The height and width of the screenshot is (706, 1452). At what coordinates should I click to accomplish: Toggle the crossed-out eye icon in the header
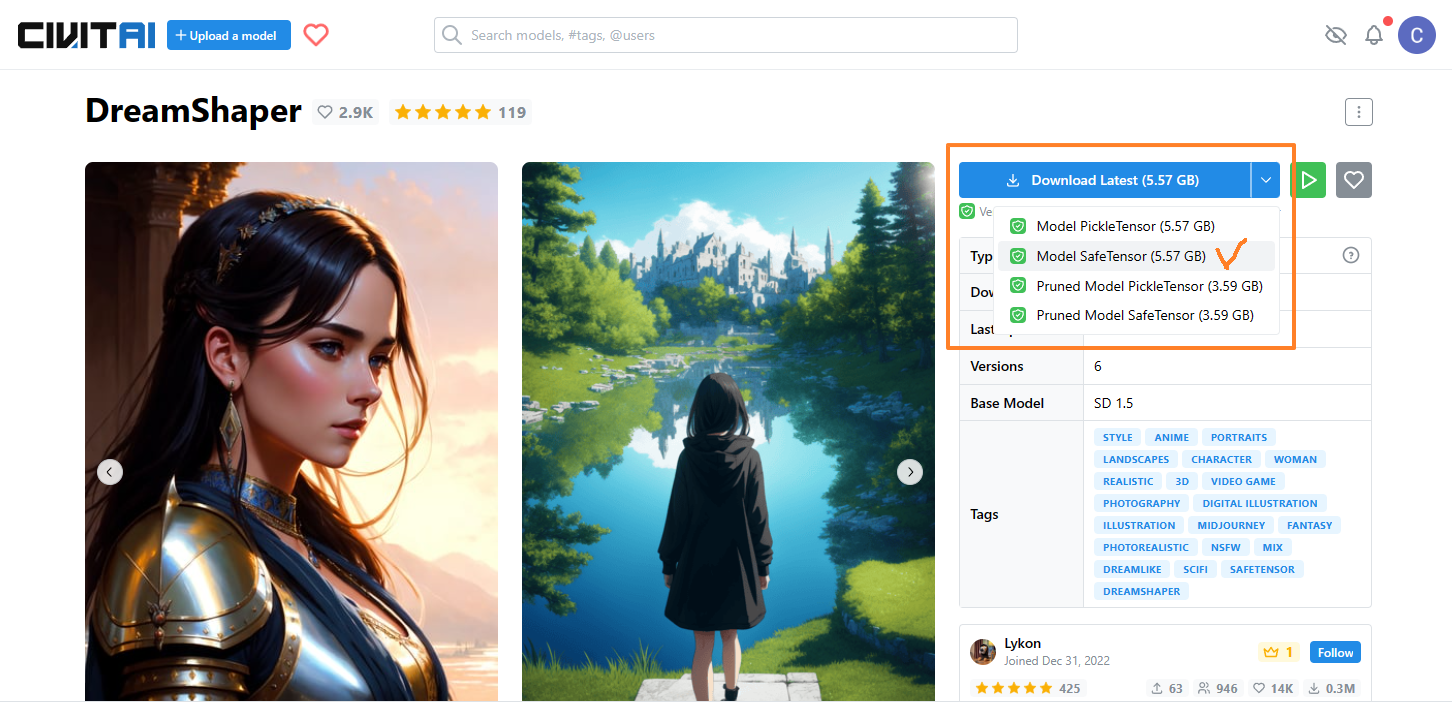[1335, 35]
